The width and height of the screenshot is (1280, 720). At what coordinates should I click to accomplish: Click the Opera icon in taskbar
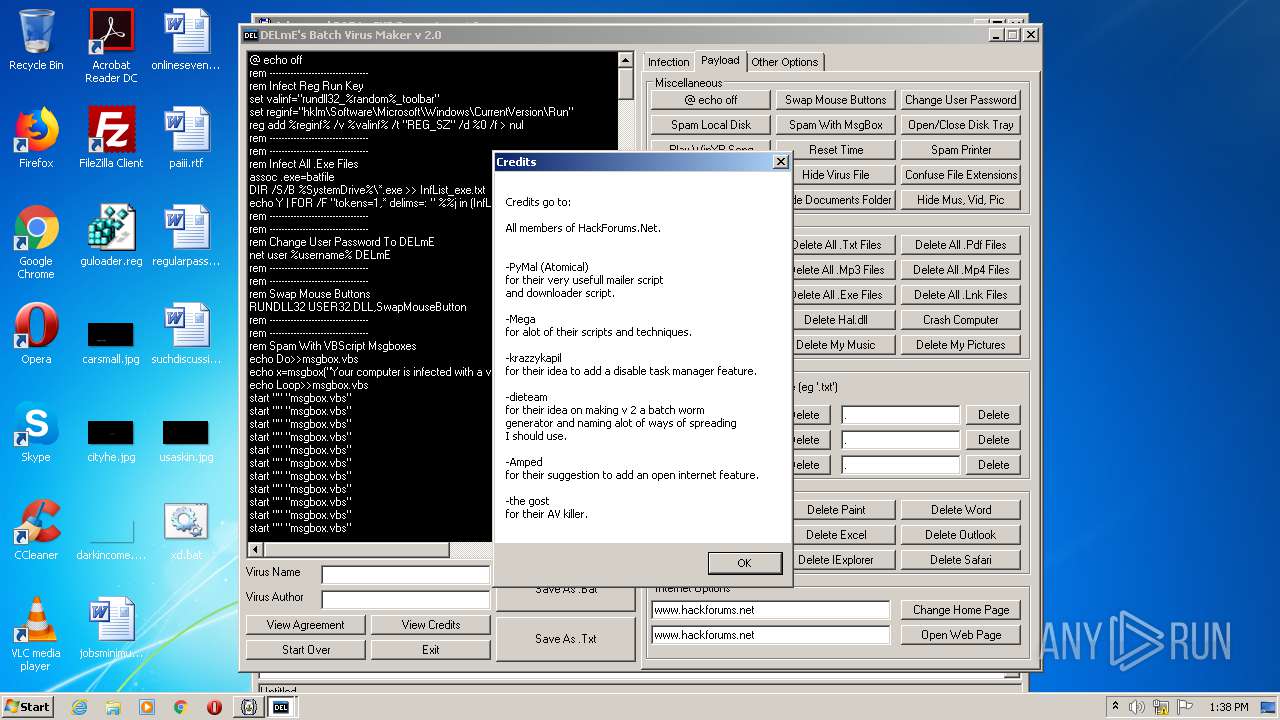[x=214, y=707]
